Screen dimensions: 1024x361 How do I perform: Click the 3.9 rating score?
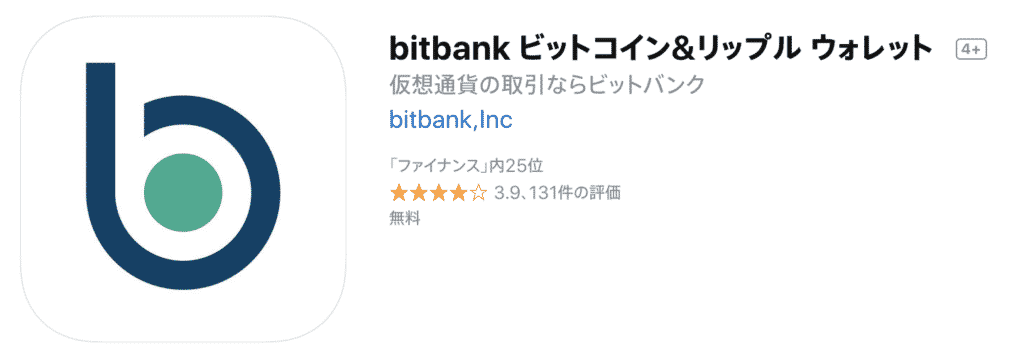[507, 193]
